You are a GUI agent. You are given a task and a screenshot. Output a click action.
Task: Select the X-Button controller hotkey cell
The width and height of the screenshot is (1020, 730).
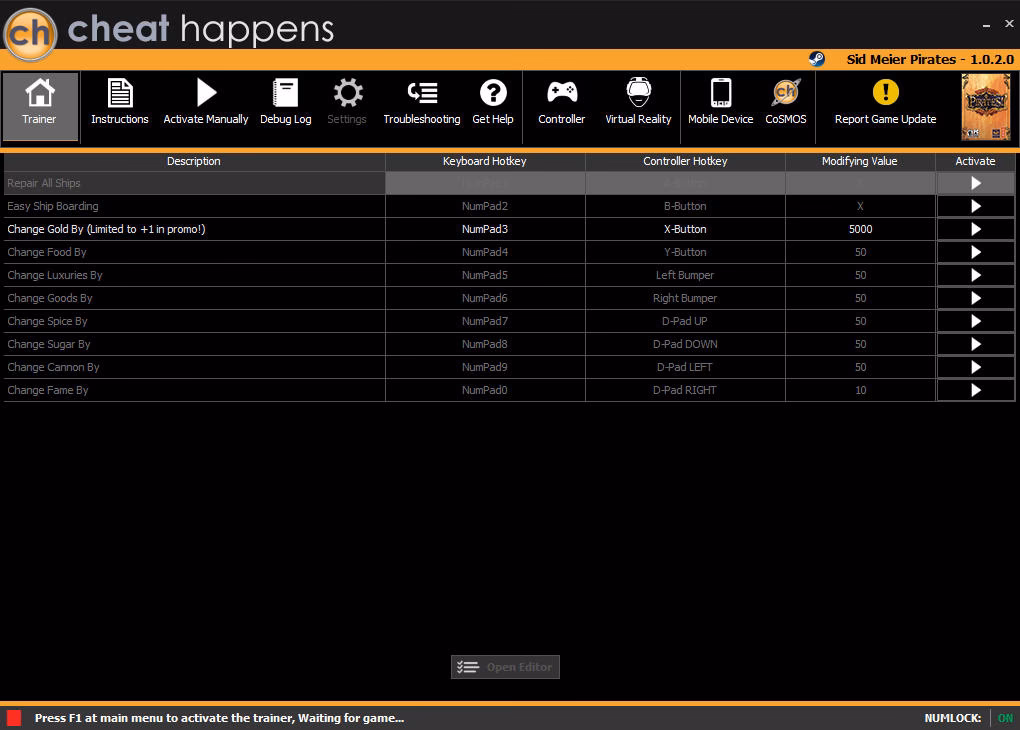[x=685, y=229]
